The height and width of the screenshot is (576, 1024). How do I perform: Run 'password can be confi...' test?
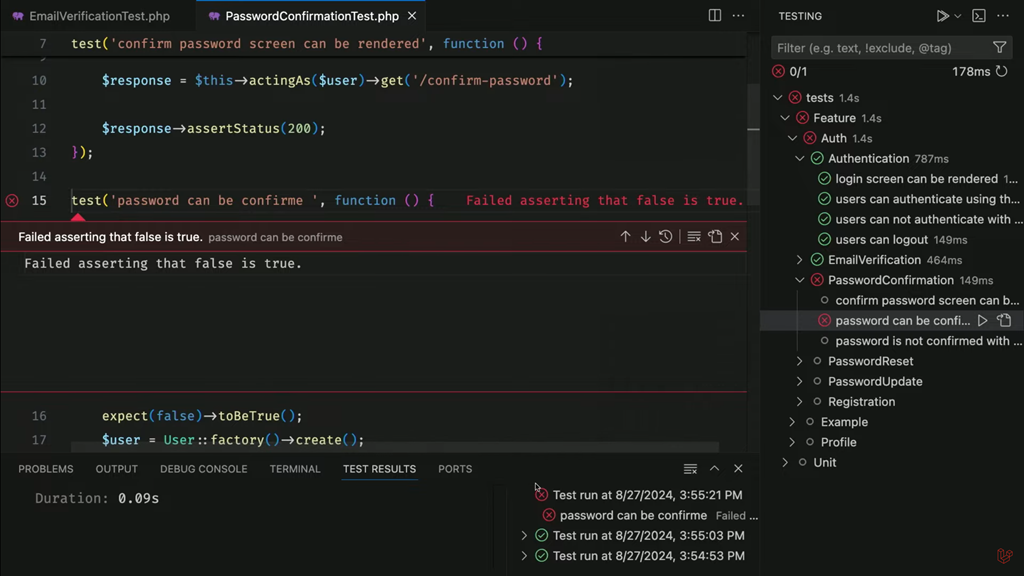click(982, 321)
